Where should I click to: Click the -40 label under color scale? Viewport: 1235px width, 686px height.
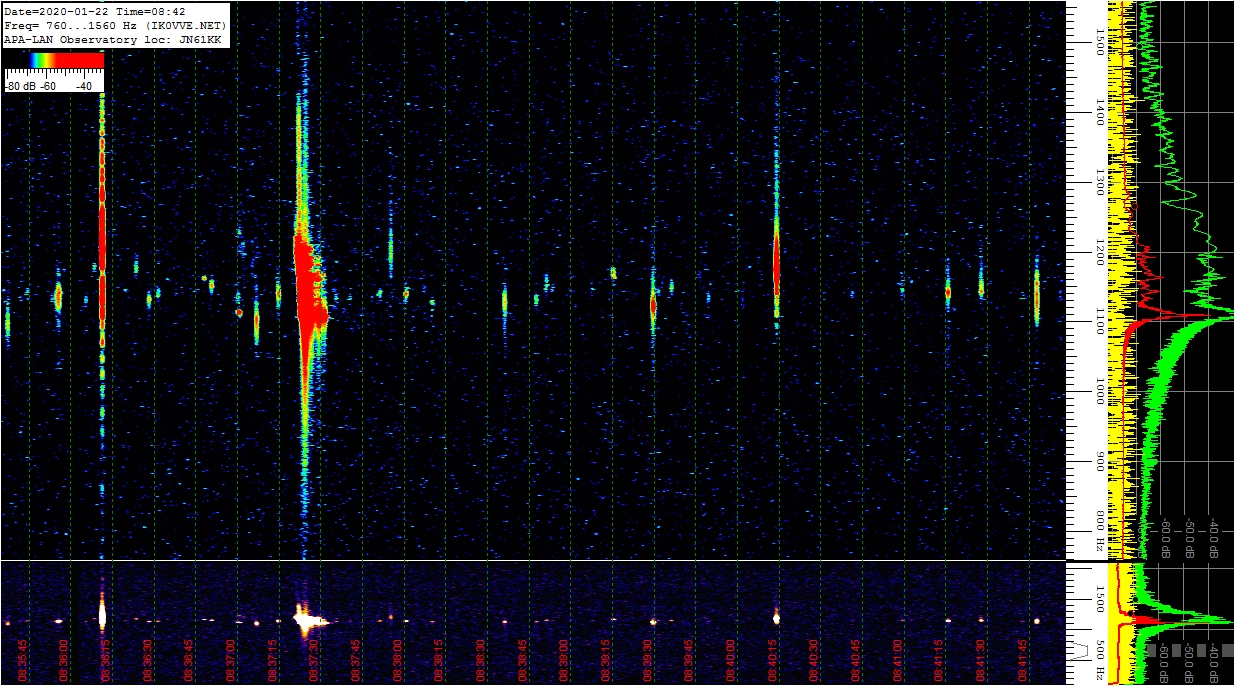coord(83,87)
